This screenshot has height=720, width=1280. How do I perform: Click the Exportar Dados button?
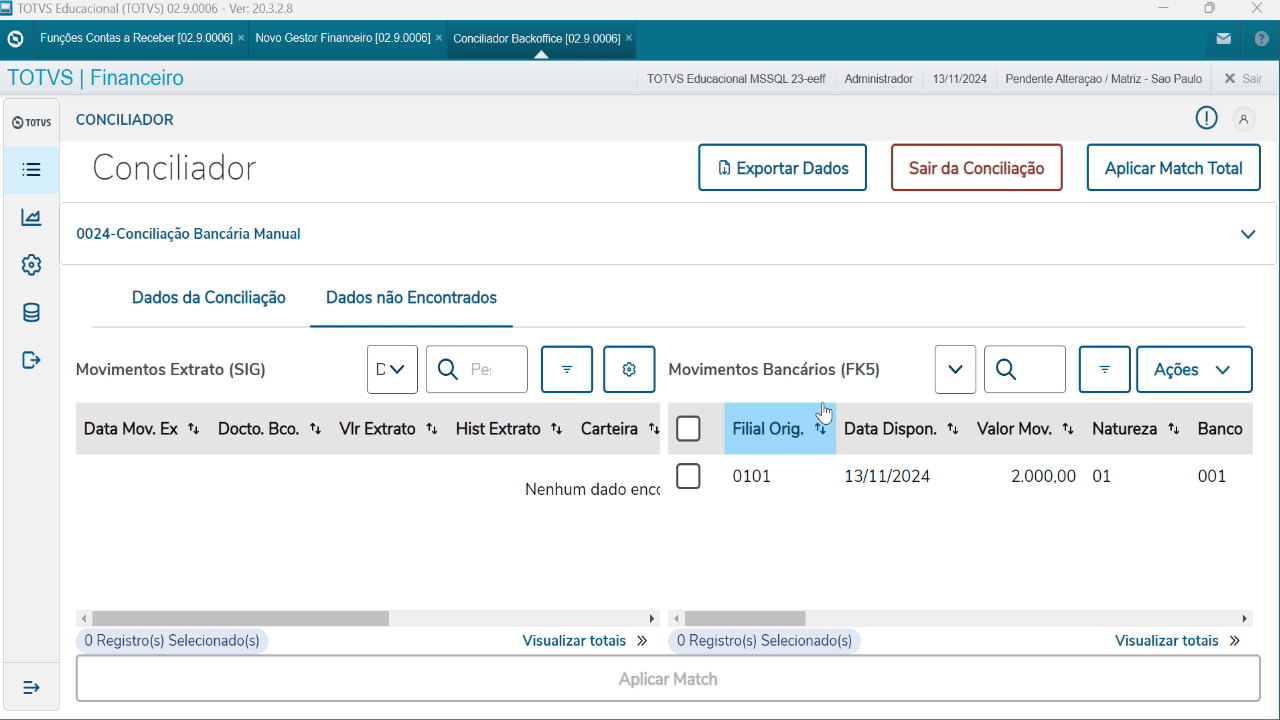click(x=782, y=168)
